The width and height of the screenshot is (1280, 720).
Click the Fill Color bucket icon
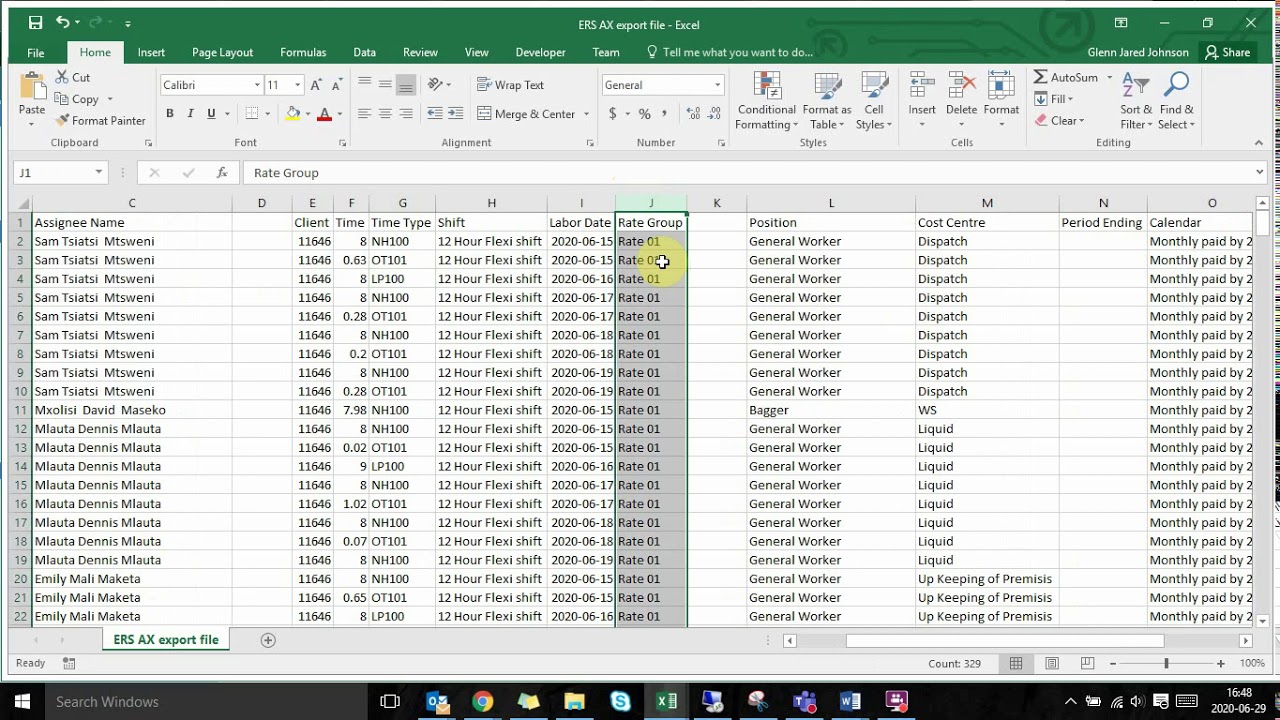point(292,114)
